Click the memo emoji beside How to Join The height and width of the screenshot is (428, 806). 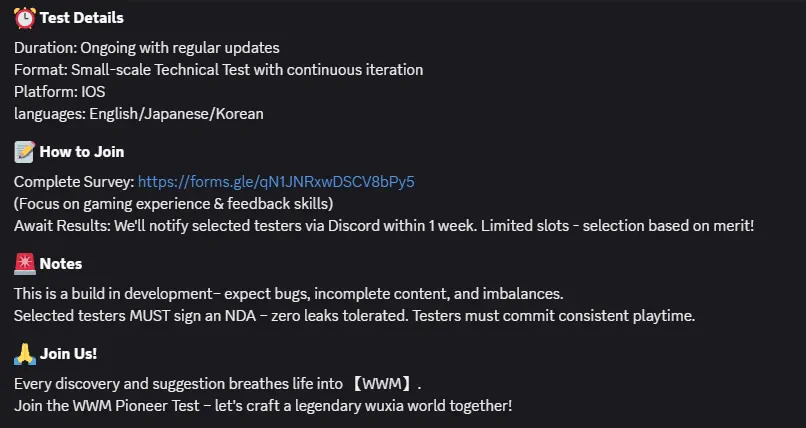click(x=25, y=152)
